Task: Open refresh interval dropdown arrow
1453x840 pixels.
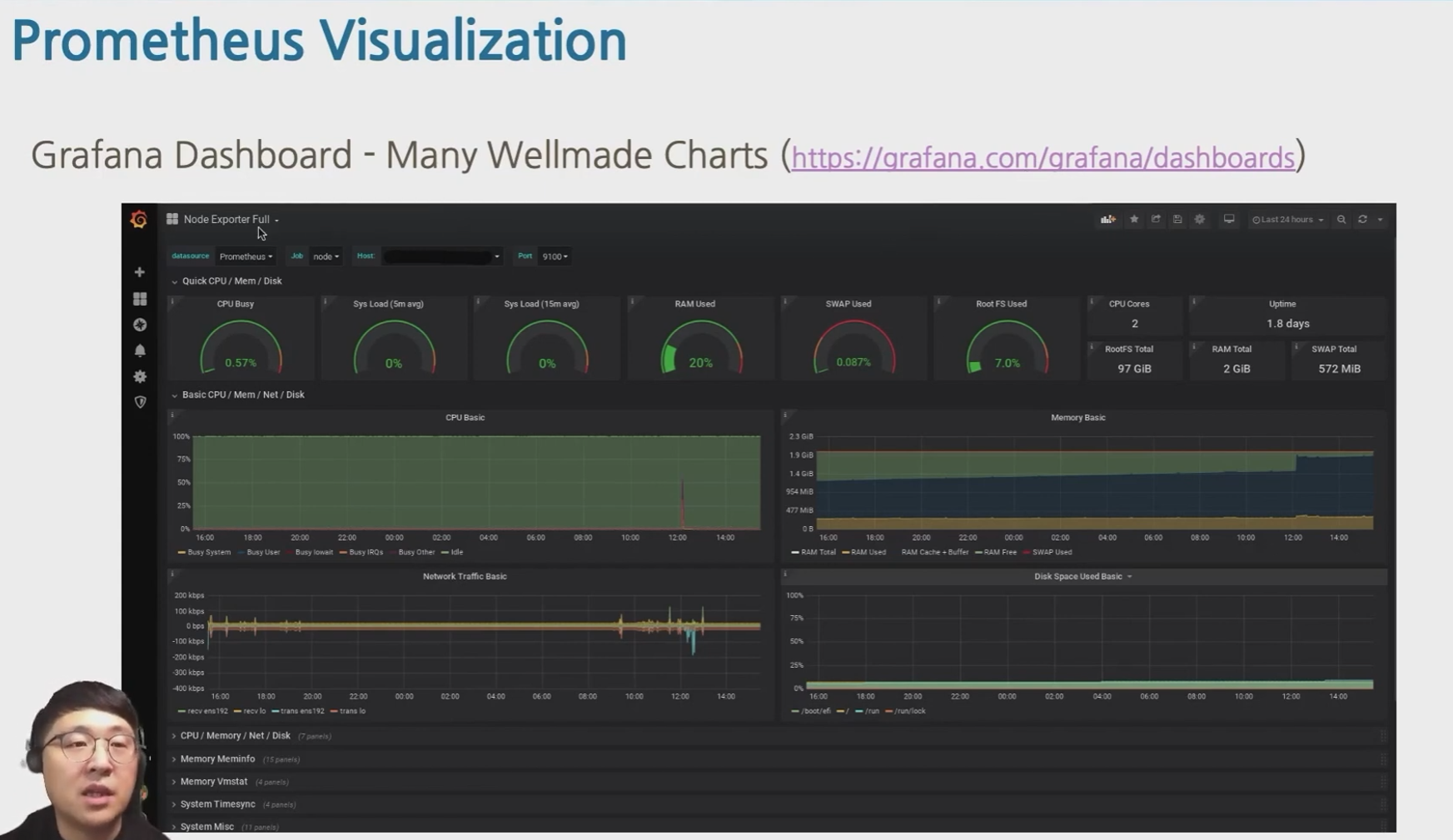Action: [1381, 220]
